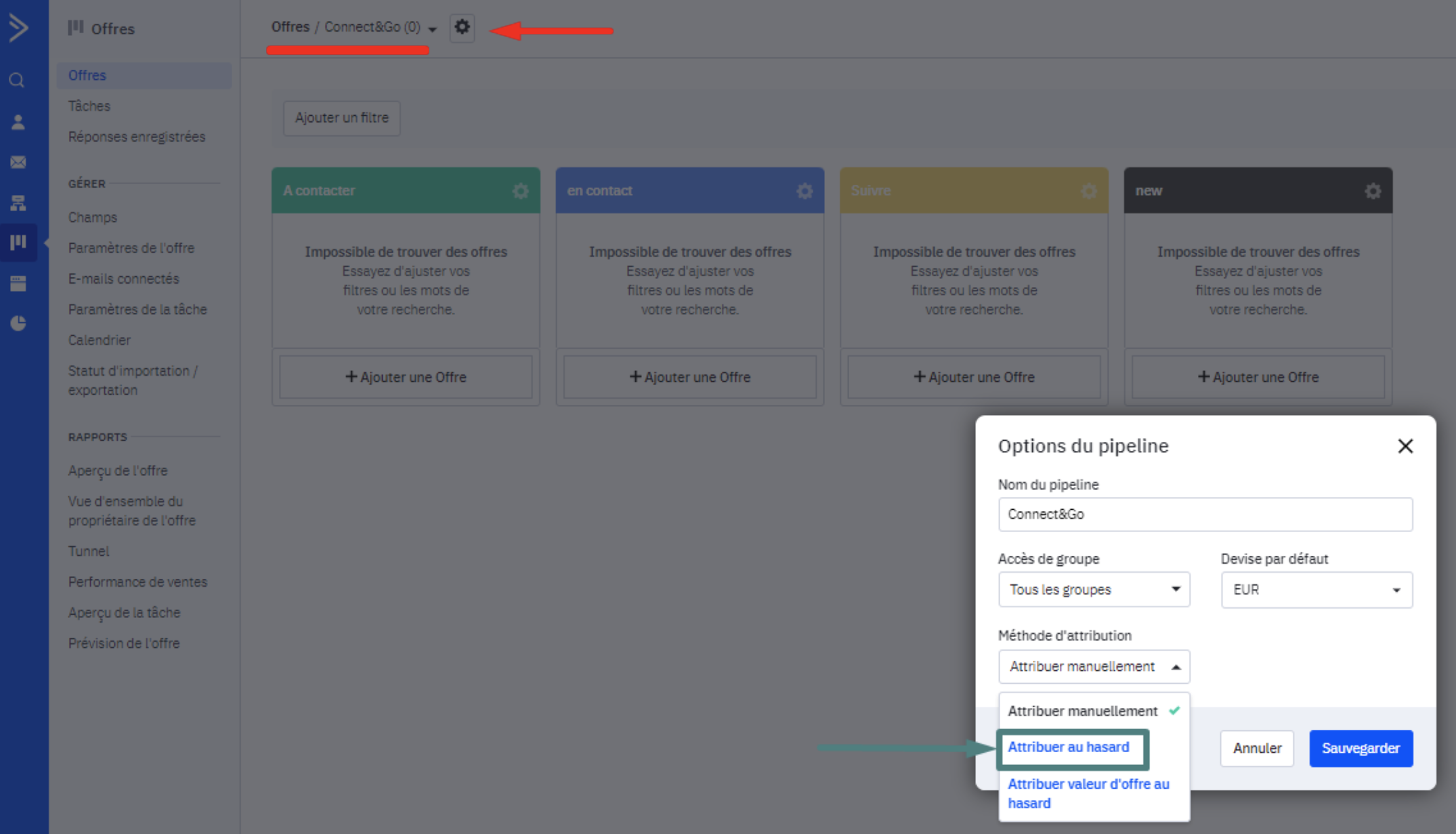Click the search icon in left rail

[x=18, y=81]
